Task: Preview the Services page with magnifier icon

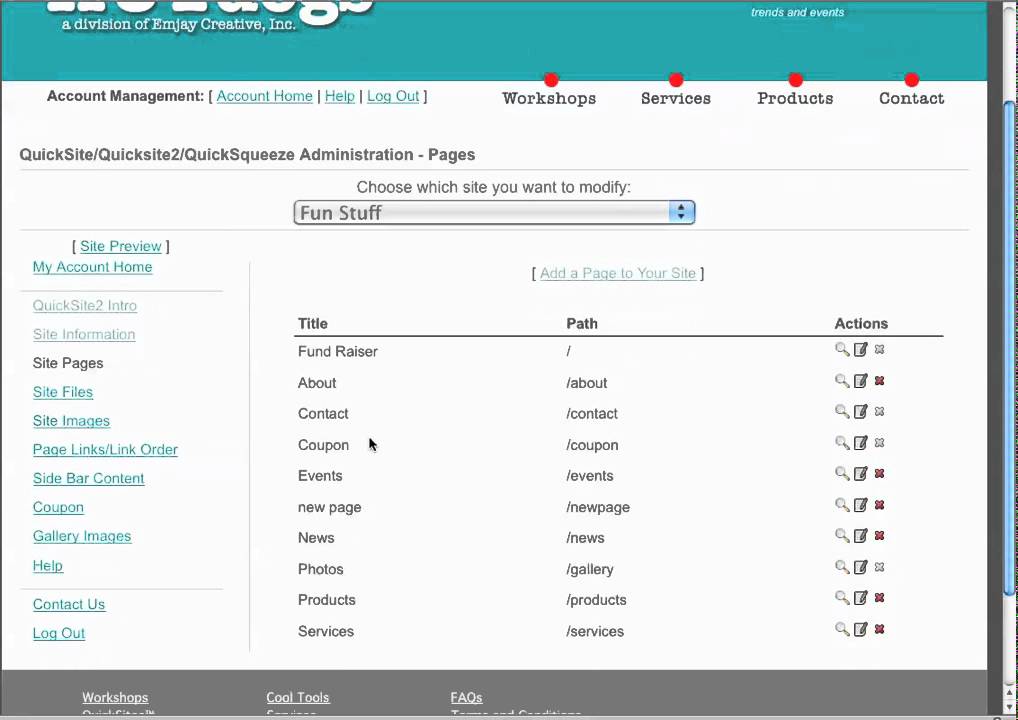Action: coord(842,629)
